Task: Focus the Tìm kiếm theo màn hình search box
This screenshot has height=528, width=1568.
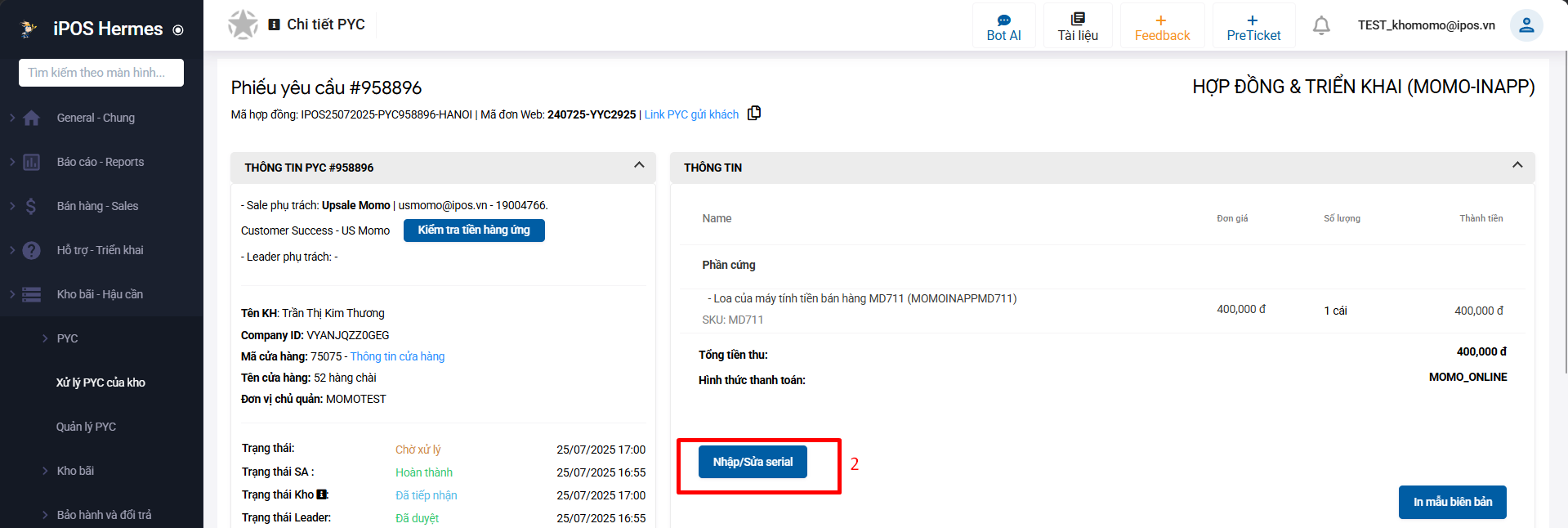Action: pyautogui.click(x=101, y=73)
